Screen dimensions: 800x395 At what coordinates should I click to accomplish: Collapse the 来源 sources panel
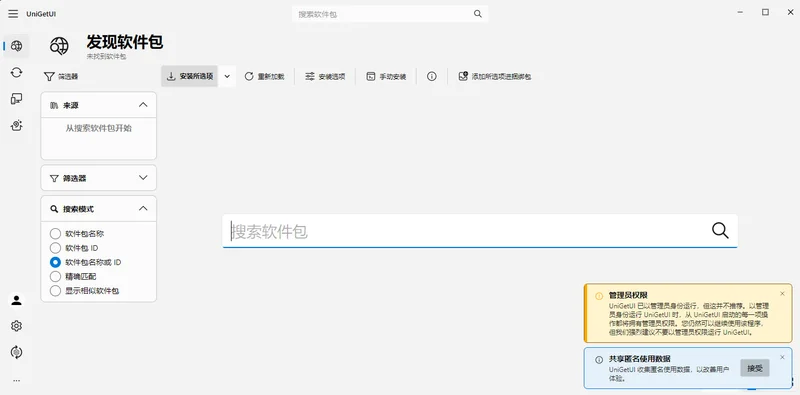pos(143,105)
